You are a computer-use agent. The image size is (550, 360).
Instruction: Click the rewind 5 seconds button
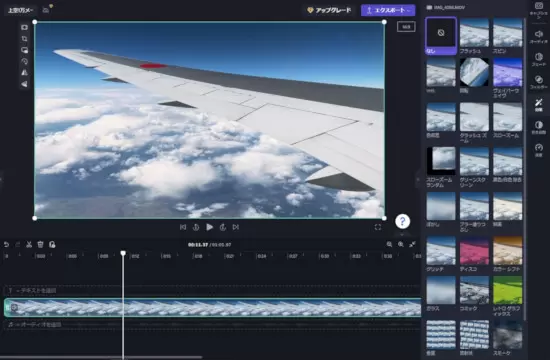pyautogui.click(x=196, y=227)
